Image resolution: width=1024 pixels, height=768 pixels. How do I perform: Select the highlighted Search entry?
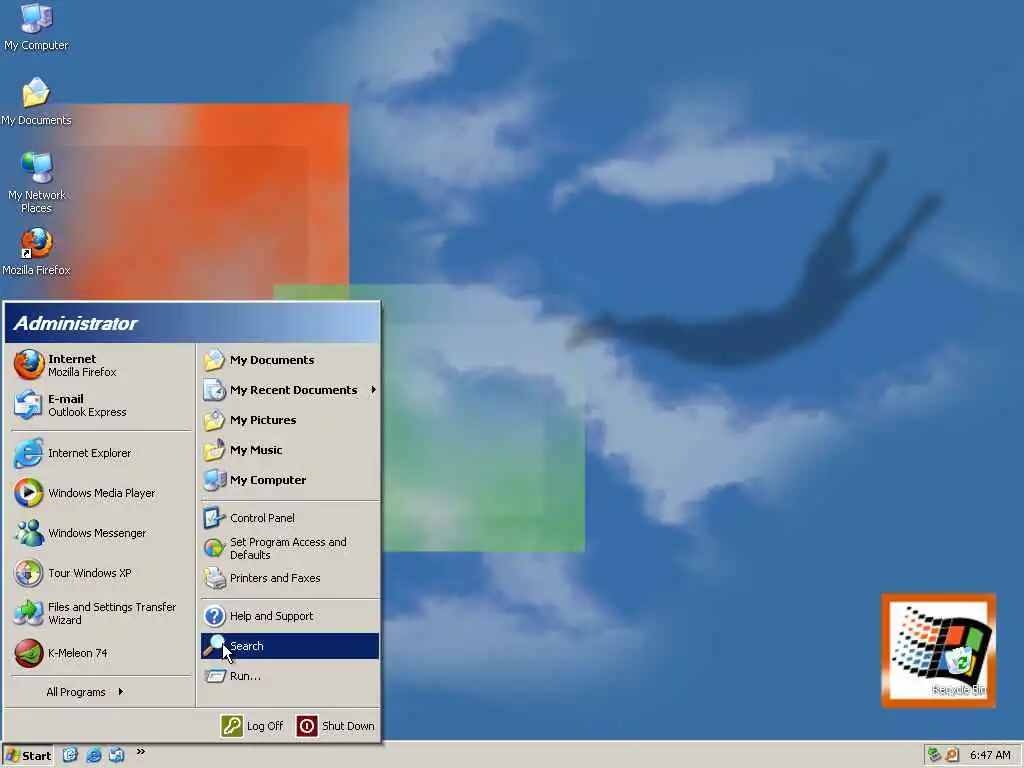(x=290, y=646)
